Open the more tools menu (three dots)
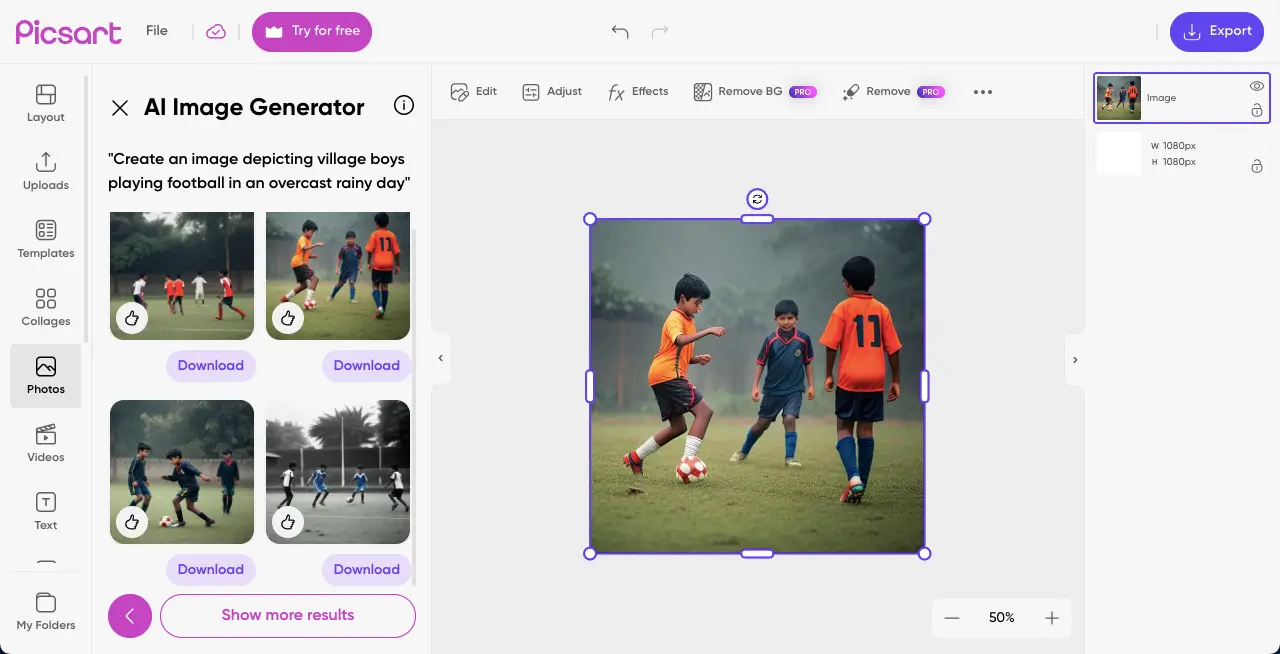Viewport: 1280px width, 654px height. [x=983, y=92]
